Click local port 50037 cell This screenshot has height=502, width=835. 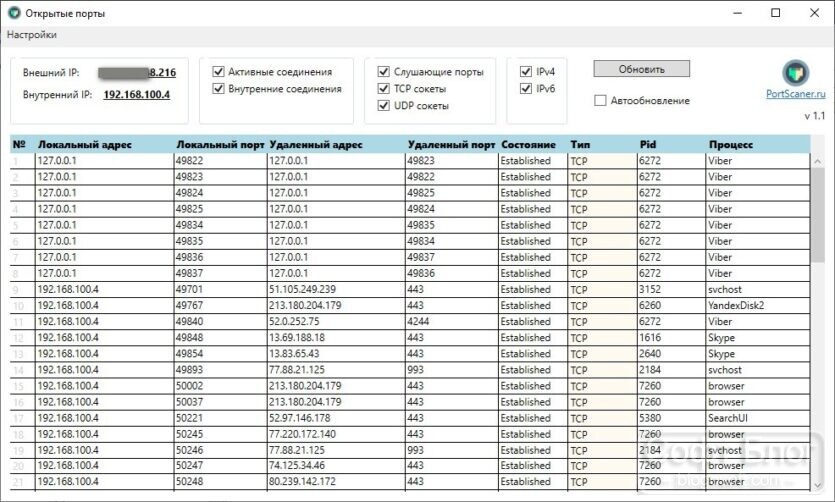(220, 402)
